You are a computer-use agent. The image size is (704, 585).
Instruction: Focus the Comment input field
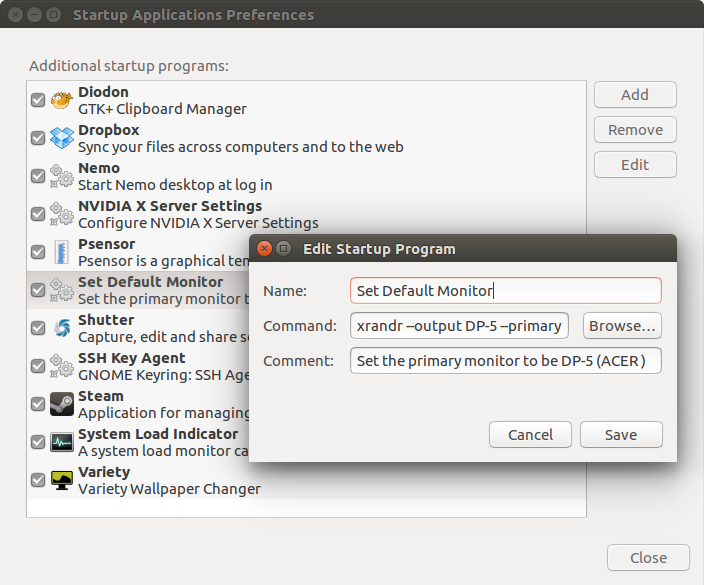pyautogui.click(x=506, y=361)
